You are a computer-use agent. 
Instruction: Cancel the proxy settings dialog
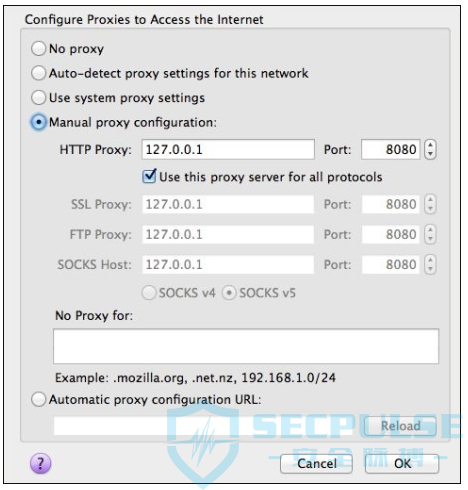click(x=316, y=464)
